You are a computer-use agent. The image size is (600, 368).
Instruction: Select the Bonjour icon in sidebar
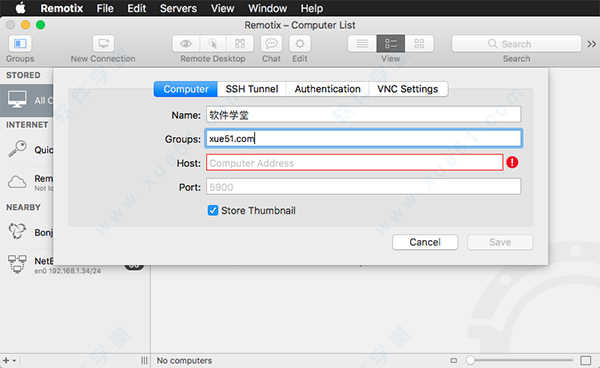click(17, 231)
